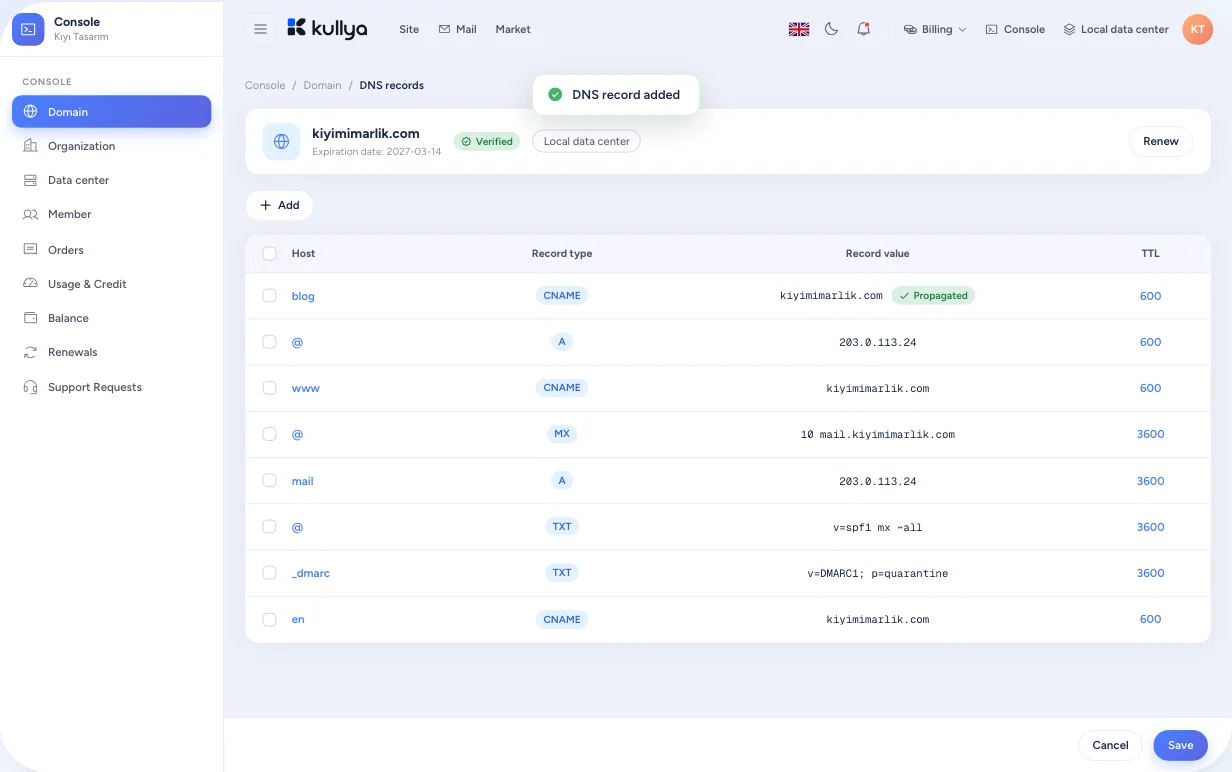Open Organization in the sidebar
Image resolution: width=1232 pixels, height=772 pixels.
coord(111,146)
